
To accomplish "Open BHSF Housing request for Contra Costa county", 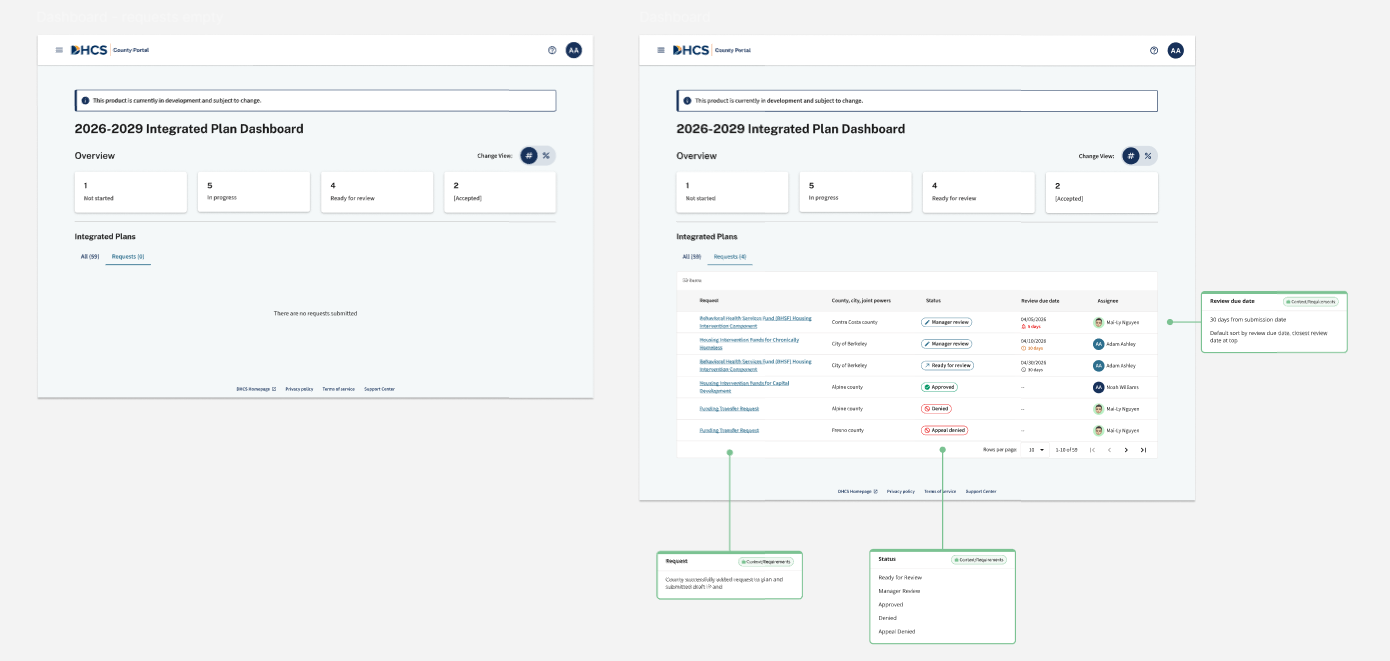I will point(755,322).
